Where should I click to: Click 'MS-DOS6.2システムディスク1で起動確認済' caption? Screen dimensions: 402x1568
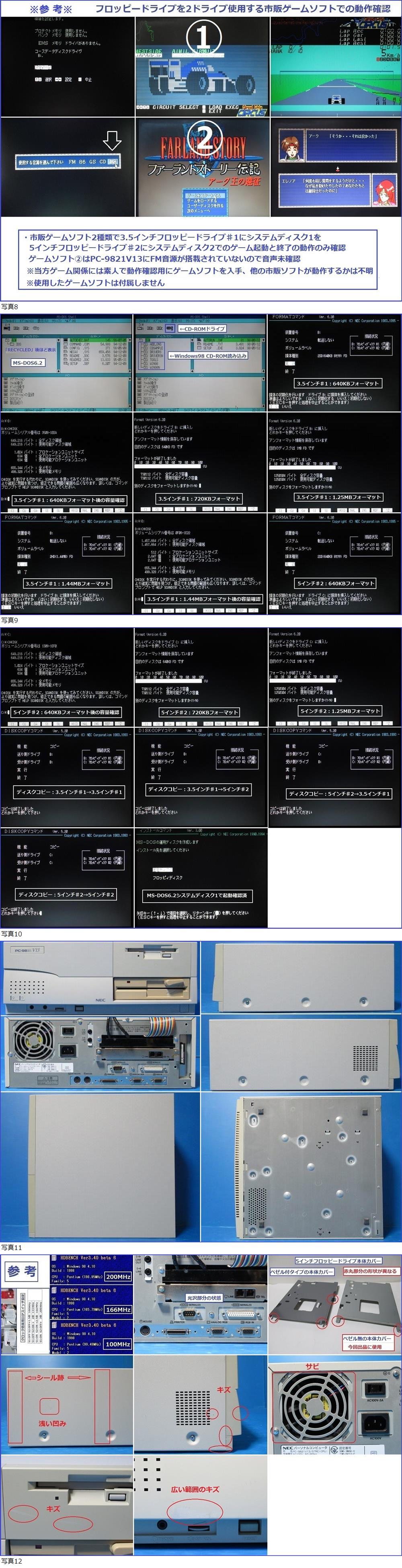coord(198,895)
